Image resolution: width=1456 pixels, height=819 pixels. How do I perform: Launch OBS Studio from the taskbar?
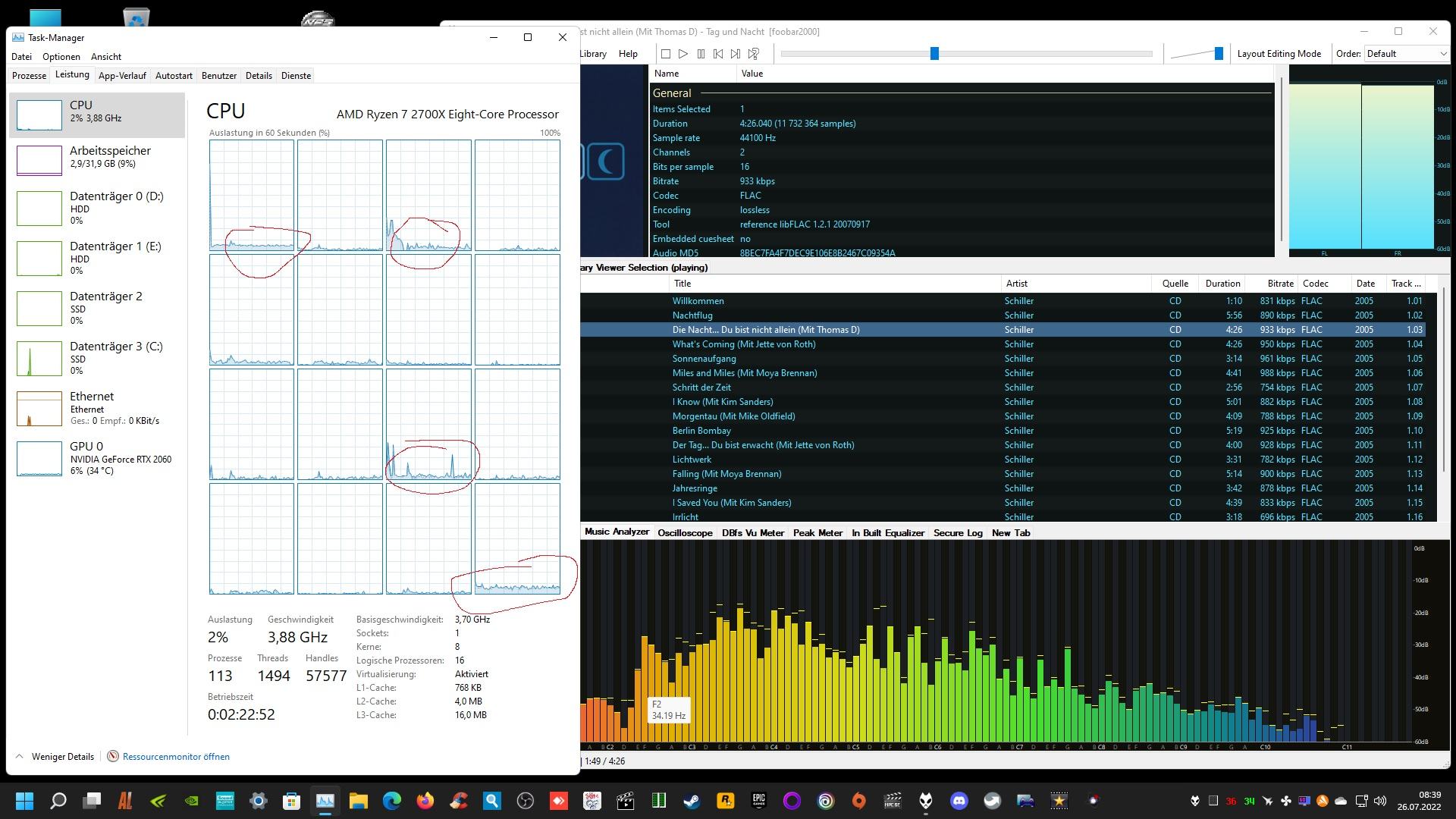526,801
